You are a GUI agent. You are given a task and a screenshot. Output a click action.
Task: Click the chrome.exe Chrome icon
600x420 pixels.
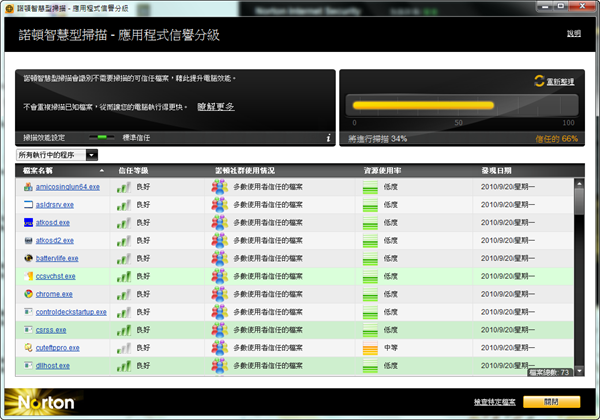tap(28, 294)
